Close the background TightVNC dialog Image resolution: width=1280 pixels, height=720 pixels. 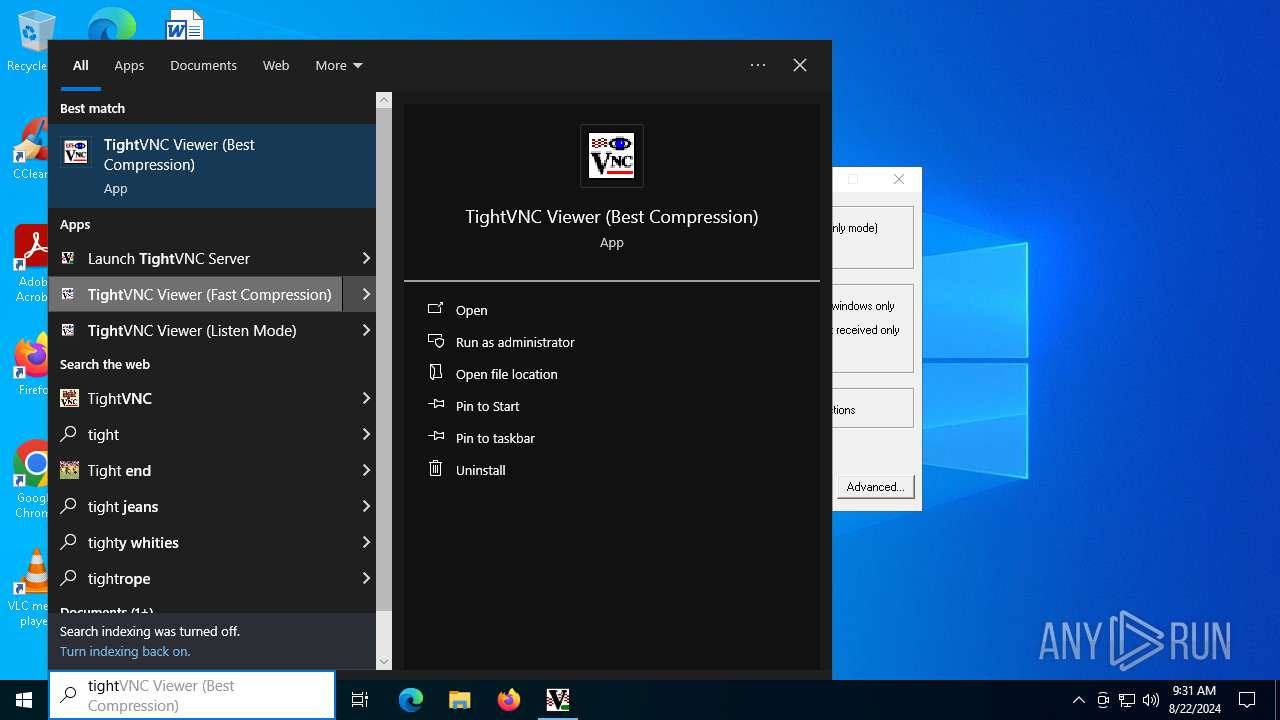coord(899,179)
